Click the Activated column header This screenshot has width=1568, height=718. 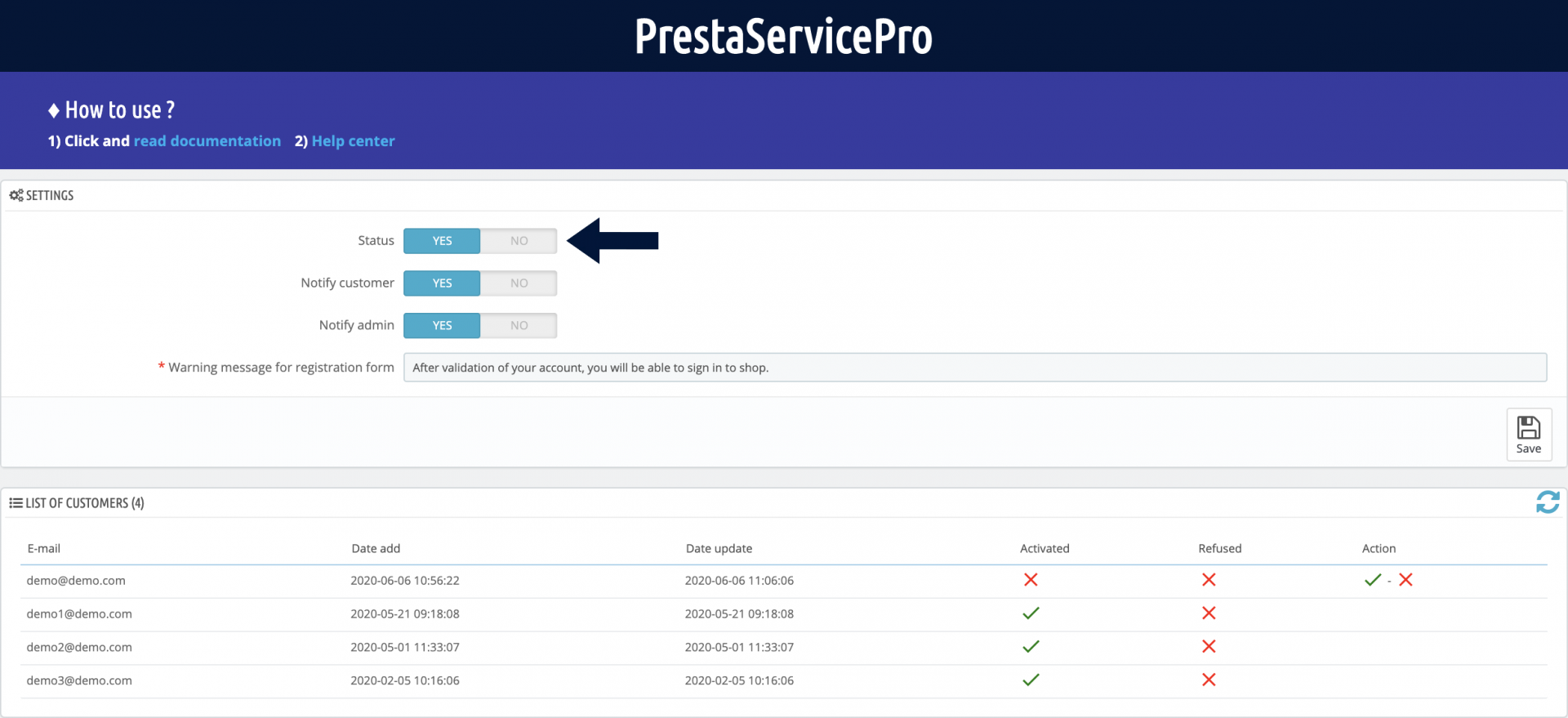pyautogui.click(x=1045, y=549)
